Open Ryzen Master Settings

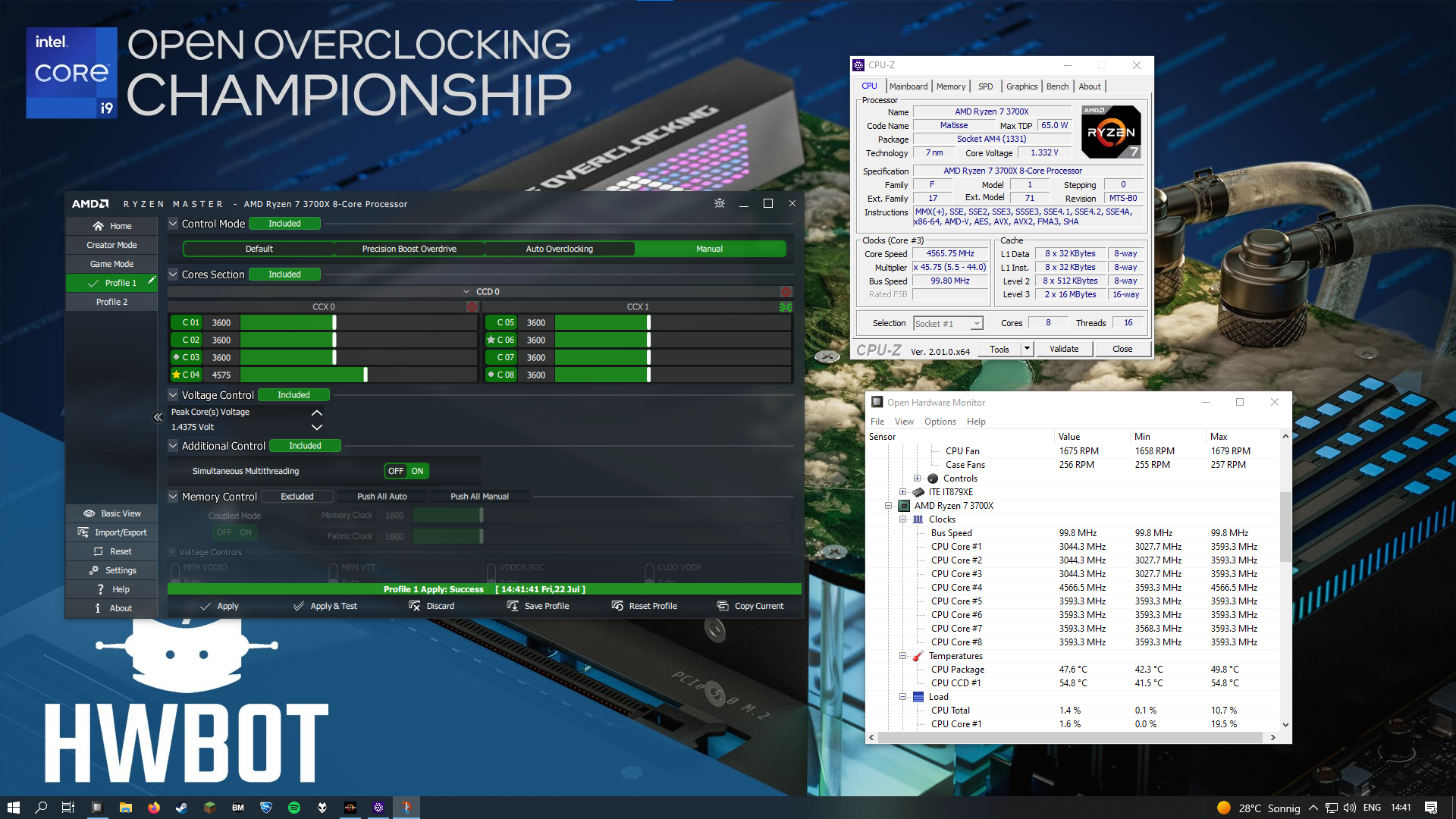[x=111, y=570]
